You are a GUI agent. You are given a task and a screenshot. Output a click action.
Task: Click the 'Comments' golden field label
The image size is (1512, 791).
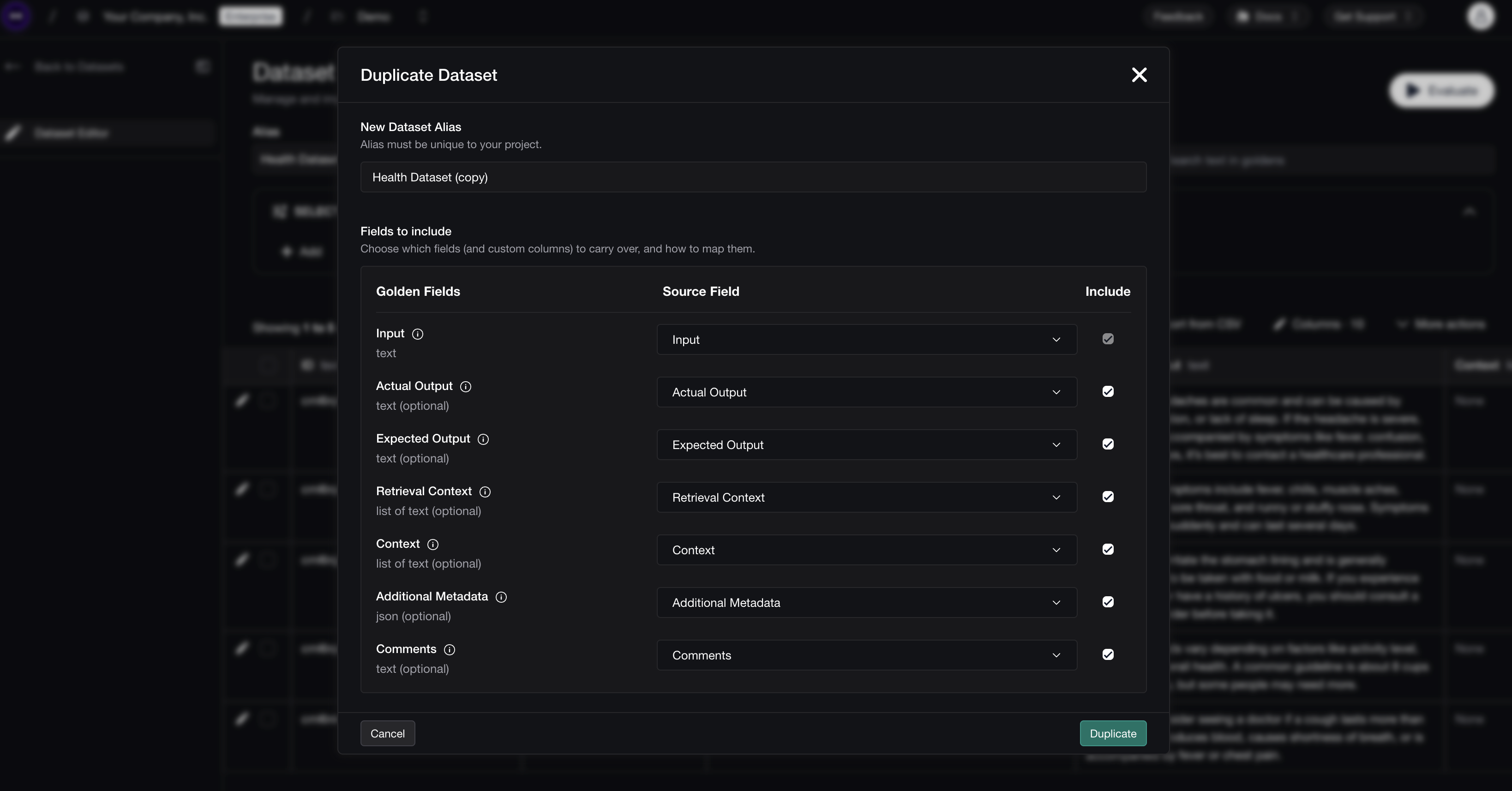coord(406,649)
